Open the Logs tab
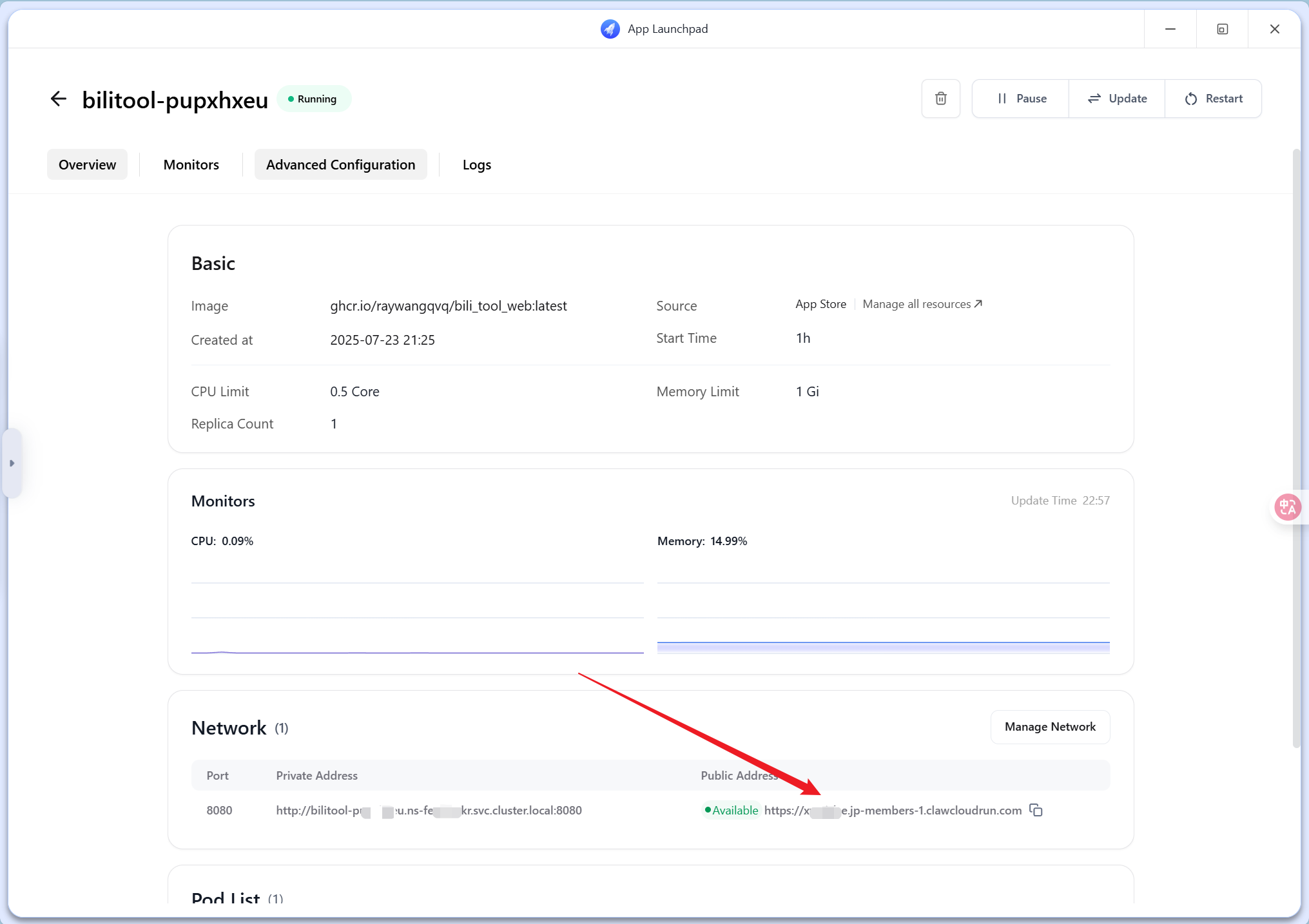The image size is (1309, 924). pos(476,165)
